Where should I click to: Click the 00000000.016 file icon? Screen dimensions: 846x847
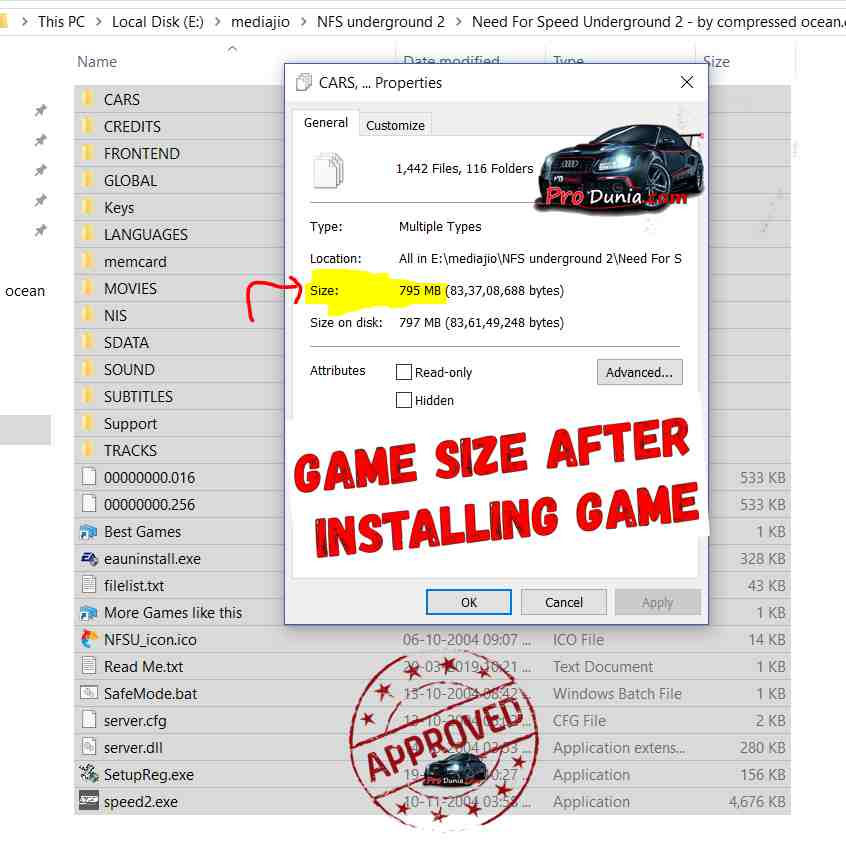coord(89,477)
